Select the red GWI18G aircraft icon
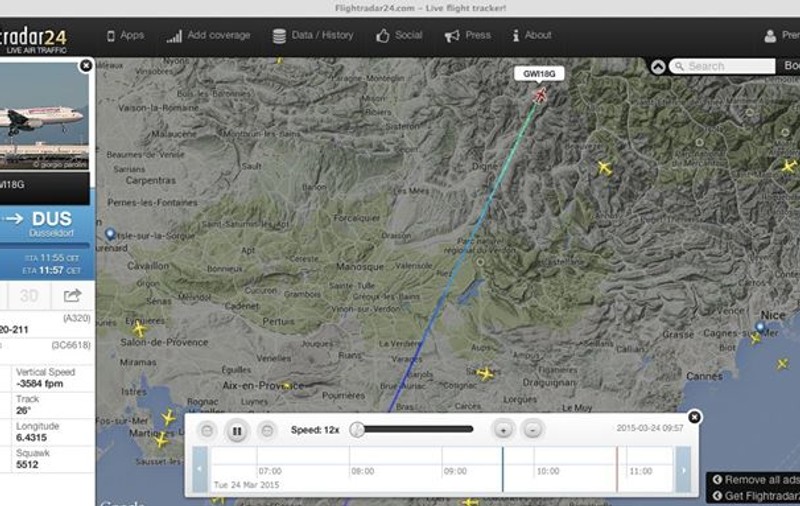 540,95
